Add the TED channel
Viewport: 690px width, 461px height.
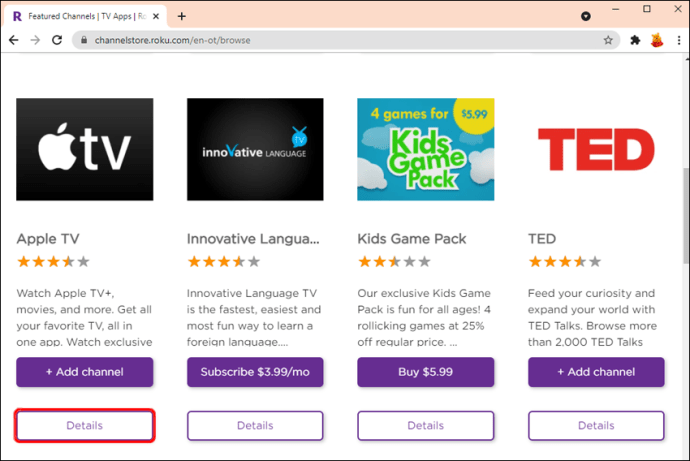pyautogui.click(x=595, y=373)
